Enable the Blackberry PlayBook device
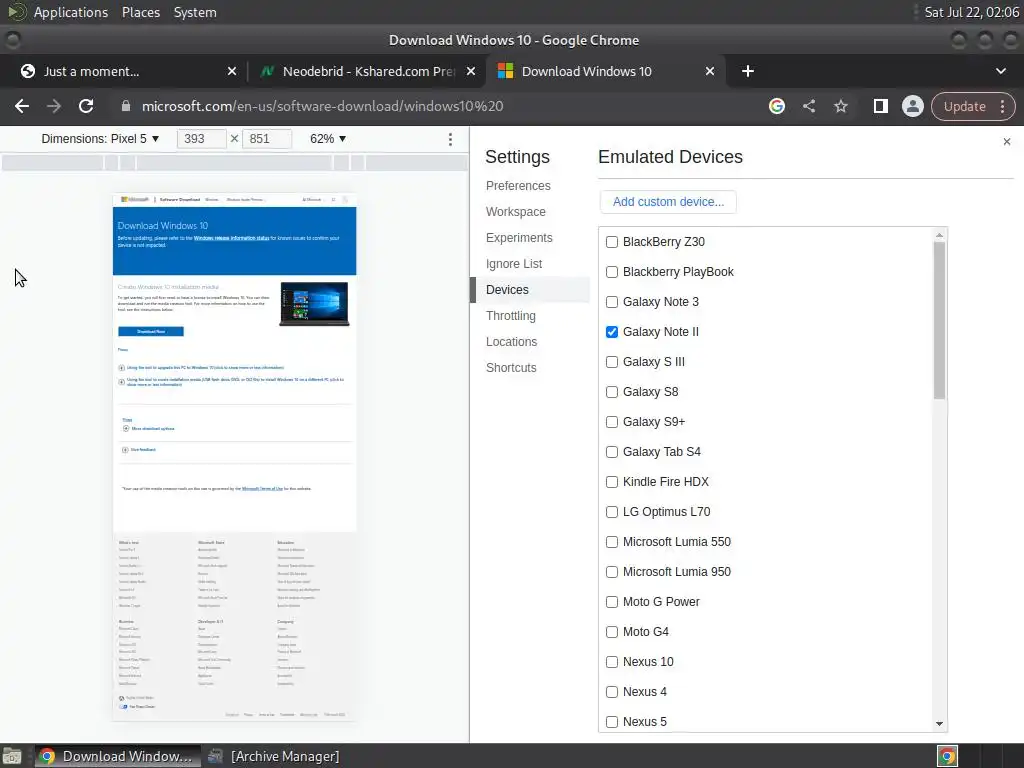This screenshot has height=768, width=1024. coord(612,272)
